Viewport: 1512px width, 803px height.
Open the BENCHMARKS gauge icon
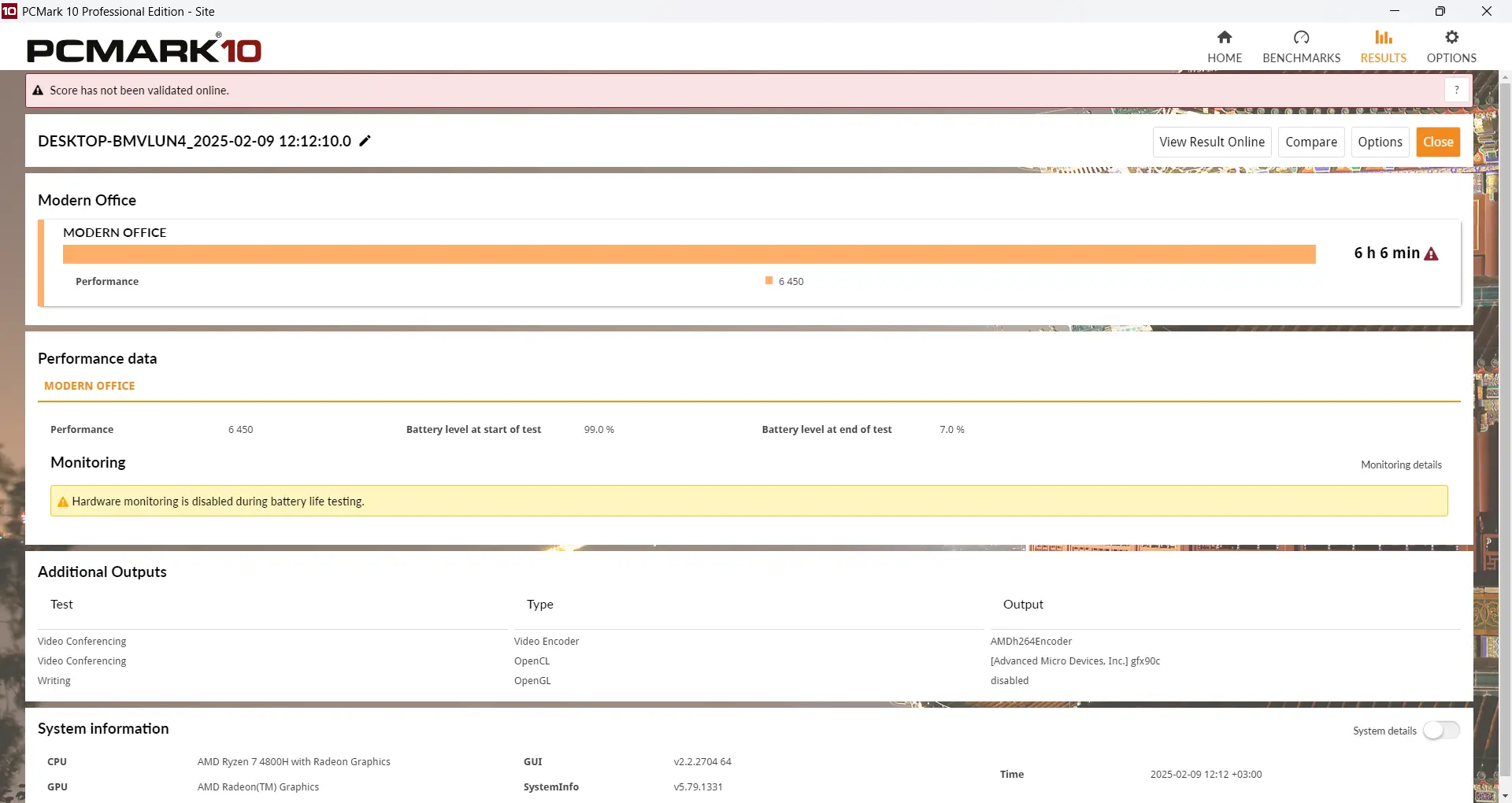pyautogui.click(x=1301, y=37)
